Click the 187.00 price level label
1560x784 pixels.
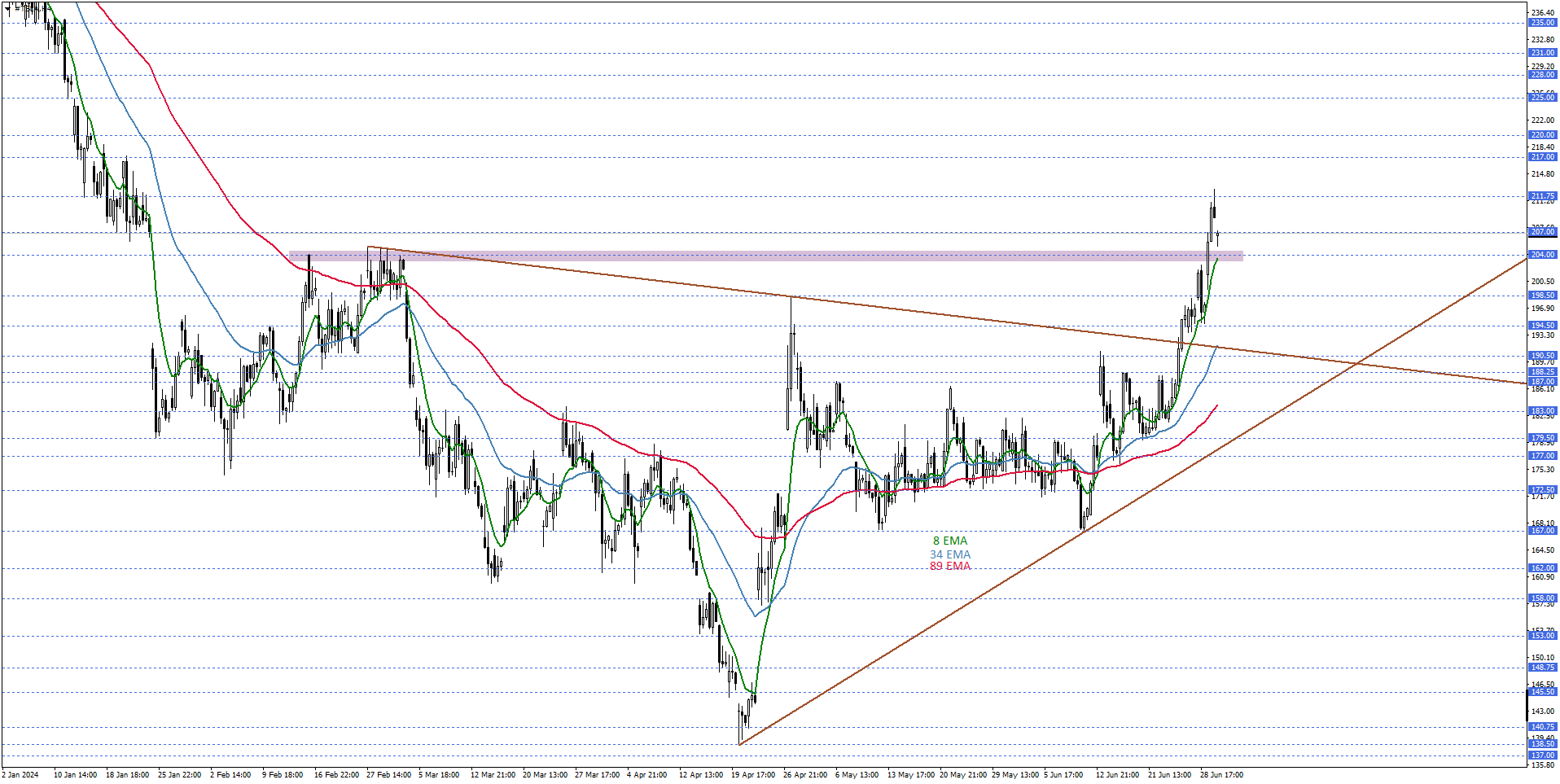point(1542,382)
